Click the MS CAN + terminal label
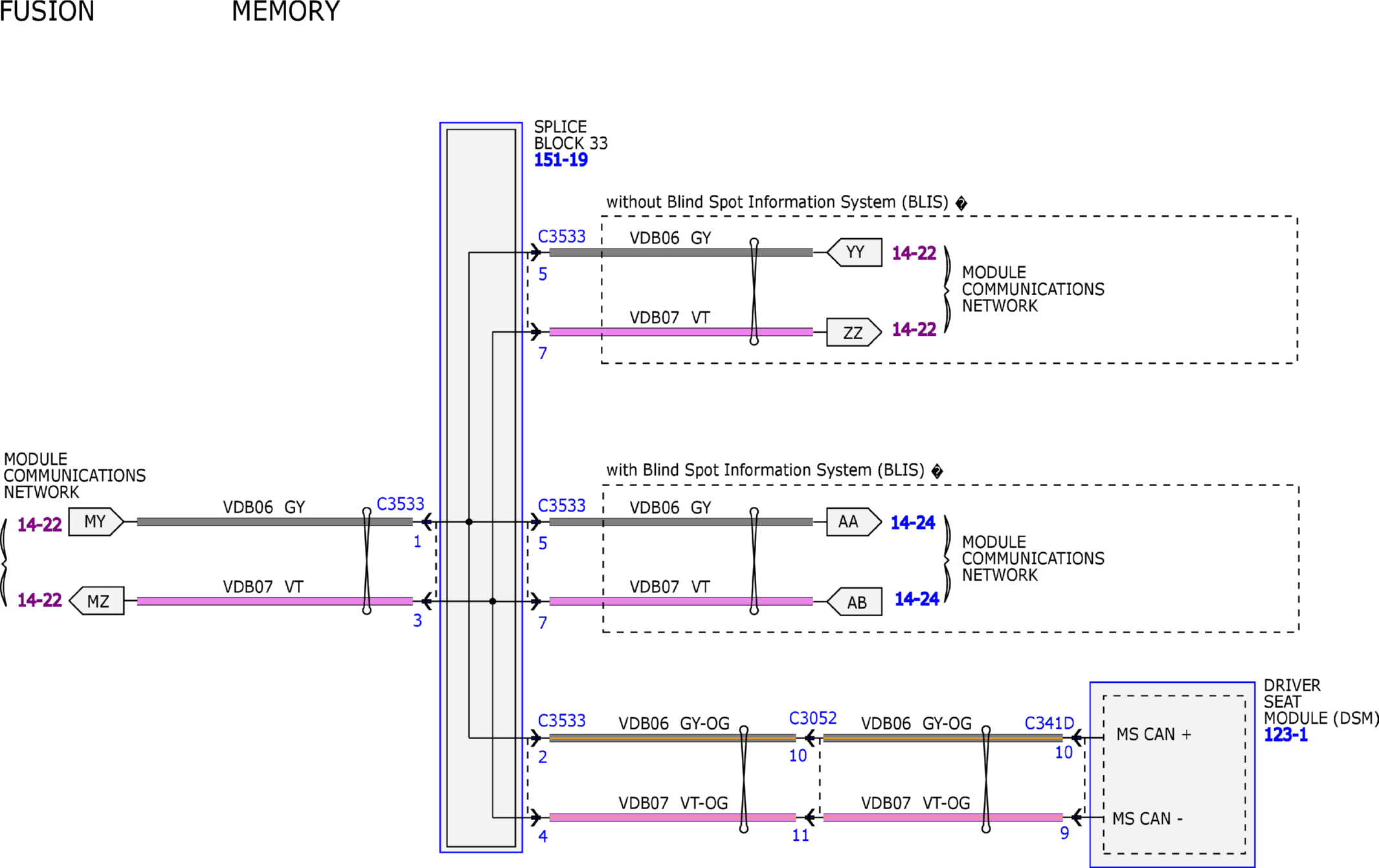1379x868 pixels. (x=1154, y=735)
